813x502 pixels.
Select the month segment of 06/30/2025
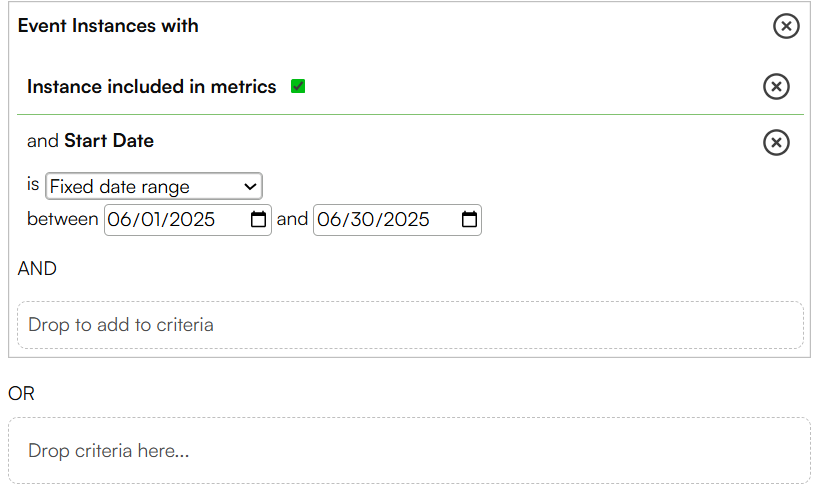click(329, 219)
